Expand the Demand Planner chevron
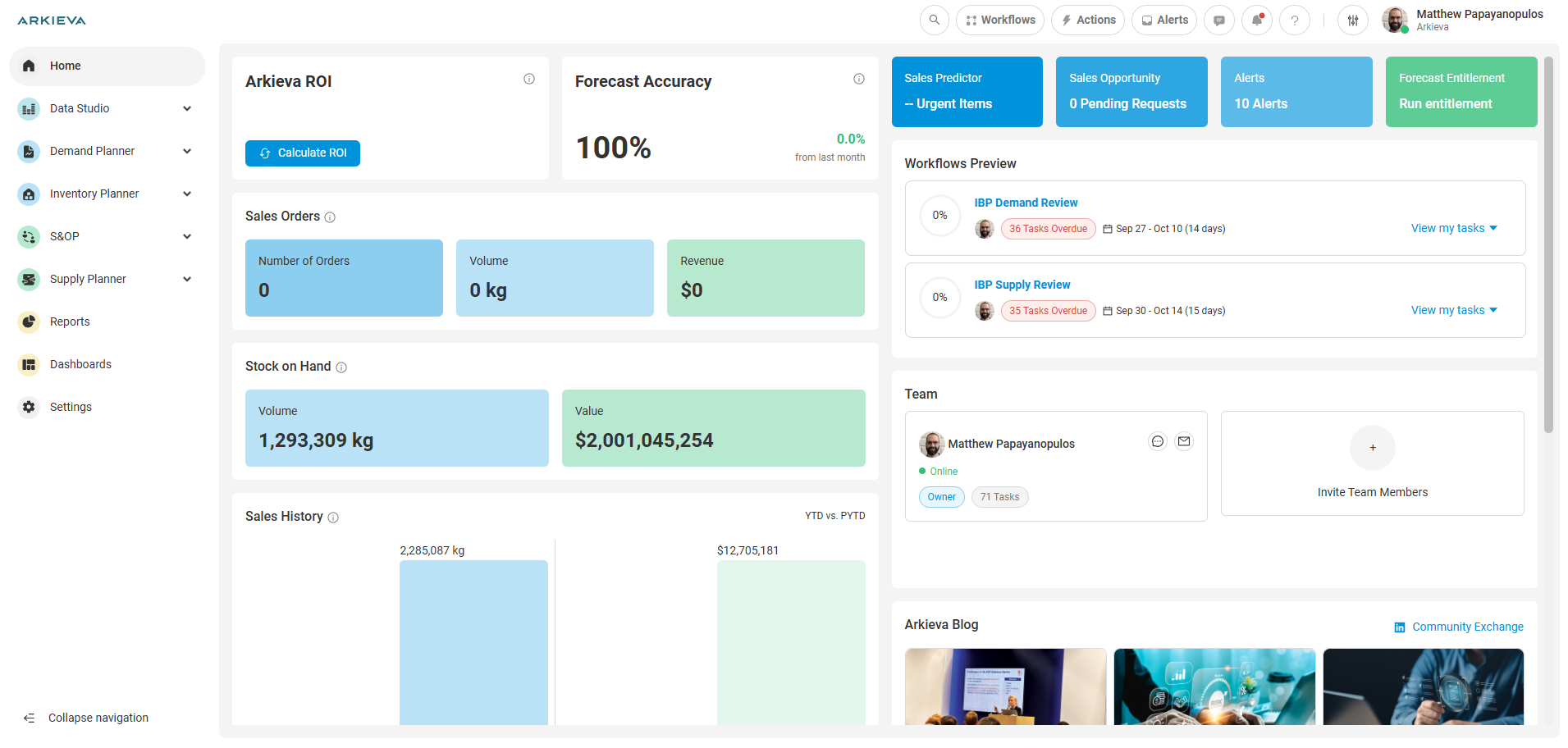 (187, 151)
